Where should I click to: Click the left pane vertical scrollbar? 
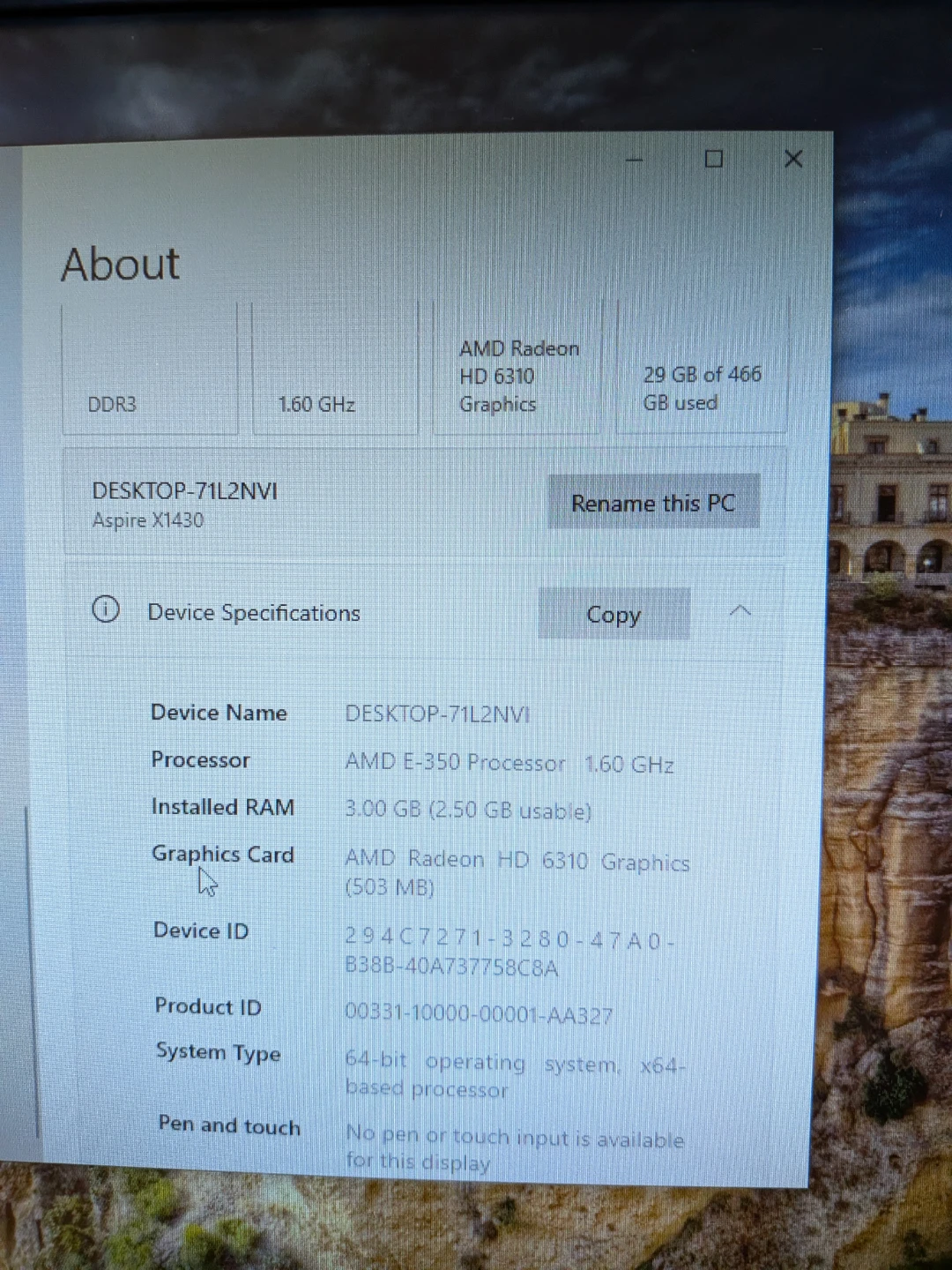tap(34, 970)
